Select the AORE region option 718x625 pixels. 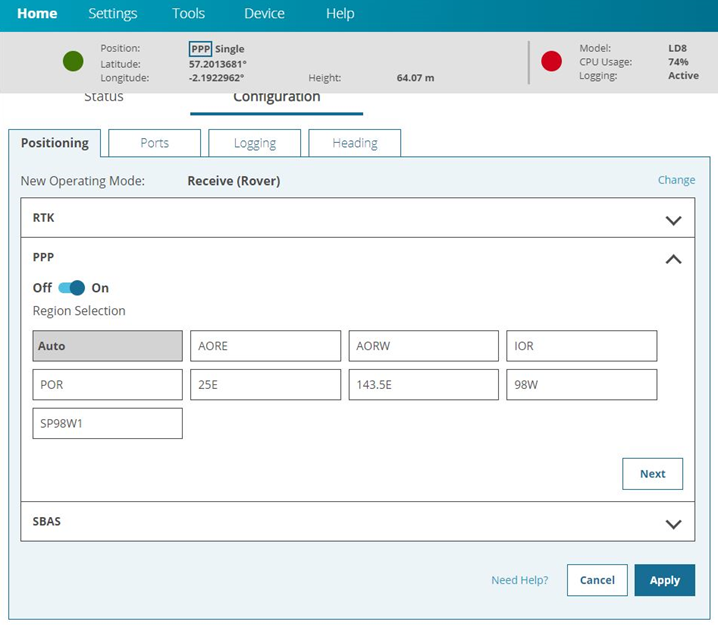click(265, 346)
